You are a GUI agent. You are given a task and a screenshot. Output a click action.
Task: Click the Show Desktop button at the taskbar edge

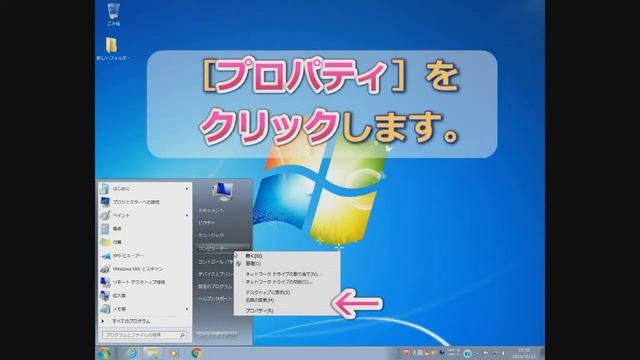coord(541,353)
